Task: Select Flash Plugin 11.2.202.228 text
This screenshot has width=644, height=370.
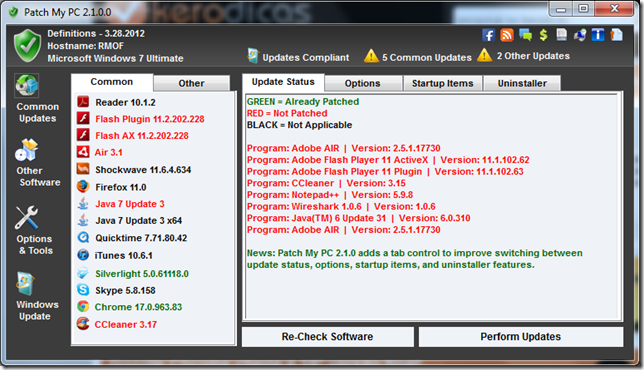Action: pos(150,119)
